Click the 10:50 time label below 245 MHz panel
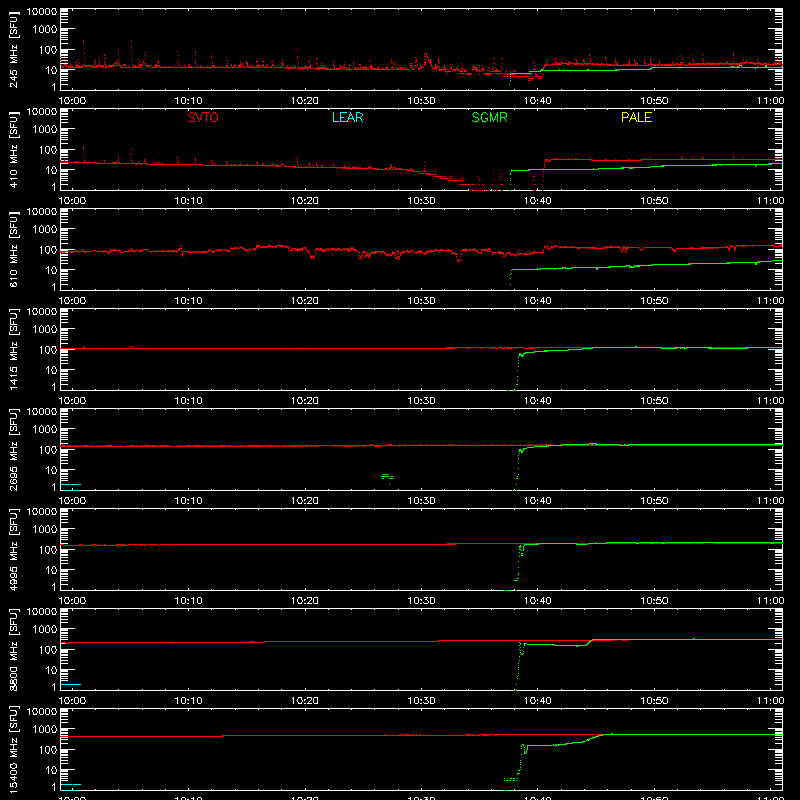This screenshot has width=800, height=800. [x=654, y=101]
